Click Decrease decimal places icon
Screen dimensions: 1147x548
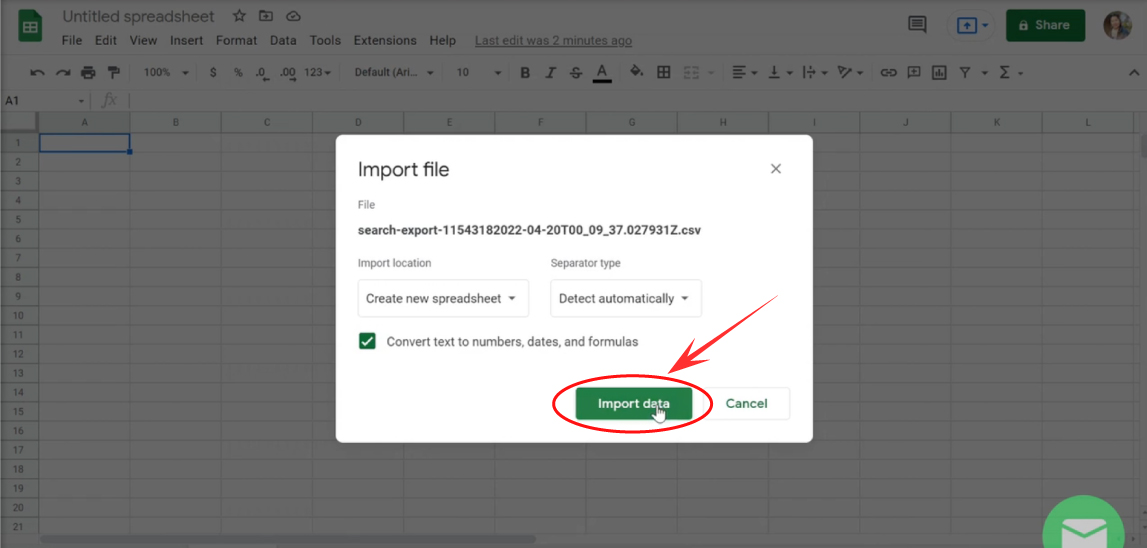pyautogui.click(x=261, y=72)
